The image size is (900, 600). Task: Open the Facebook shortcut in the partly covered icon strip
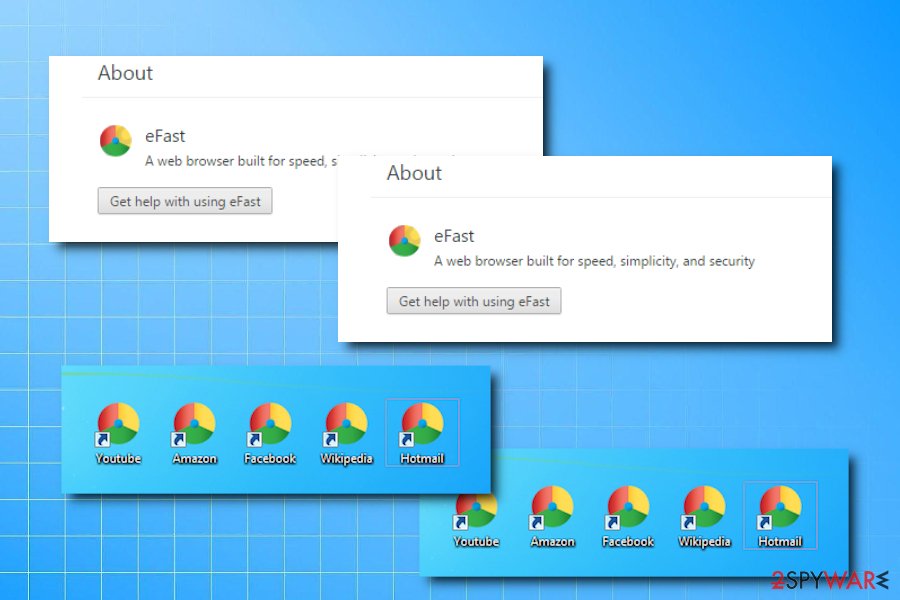628,516
